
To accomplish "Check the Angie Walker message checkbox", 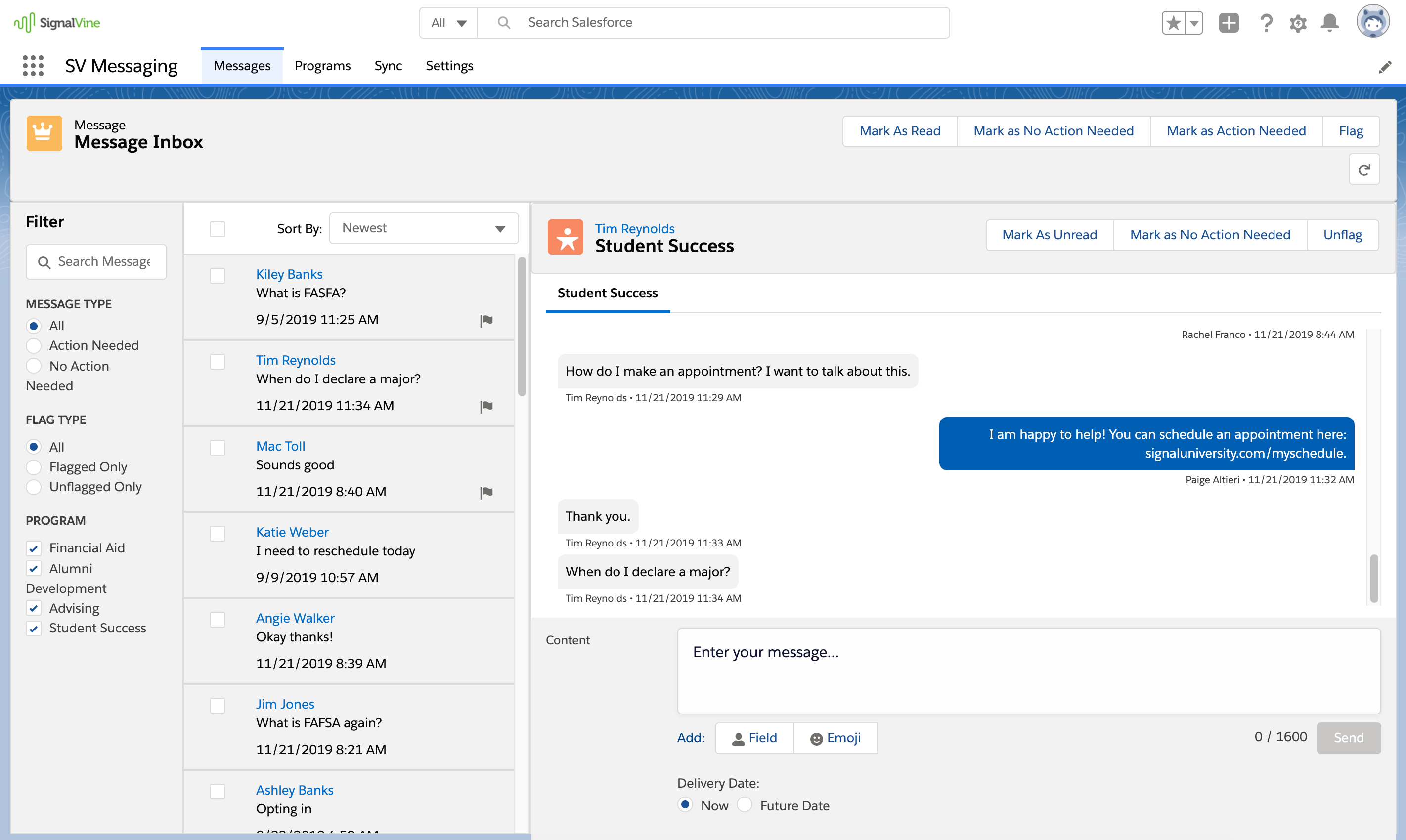I will click(x=218, y=620).
